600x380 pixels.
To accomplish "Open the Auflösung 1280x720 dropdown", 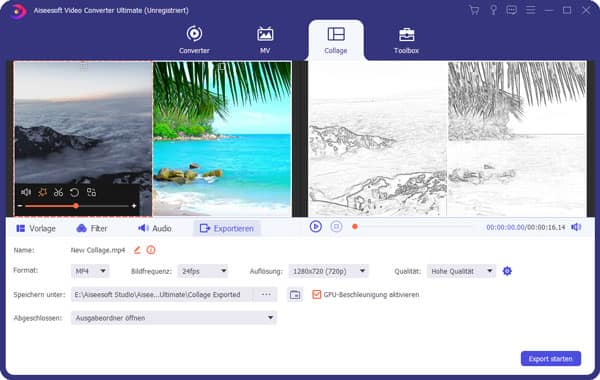I will 329,271.
